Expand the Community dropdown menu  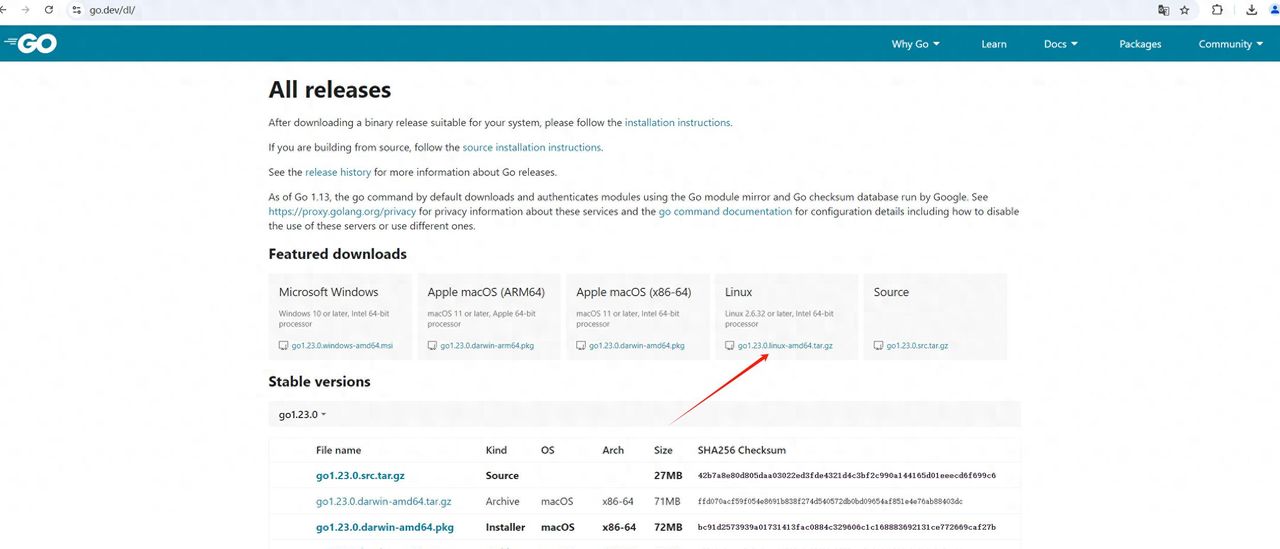1230,44
